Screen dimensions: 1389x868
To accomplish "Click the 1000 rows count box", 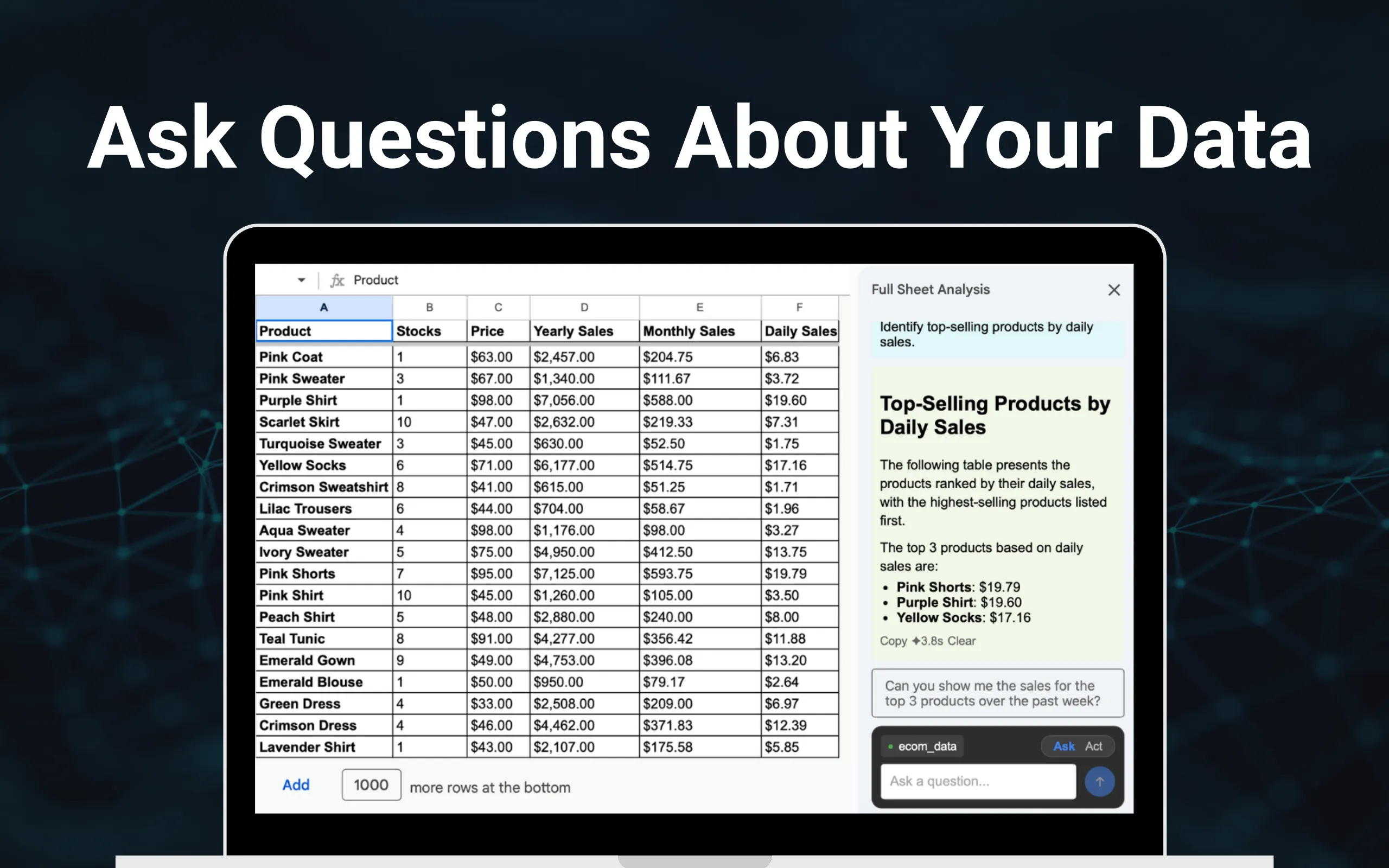I will pyautogui.click(x=371, y=785).
